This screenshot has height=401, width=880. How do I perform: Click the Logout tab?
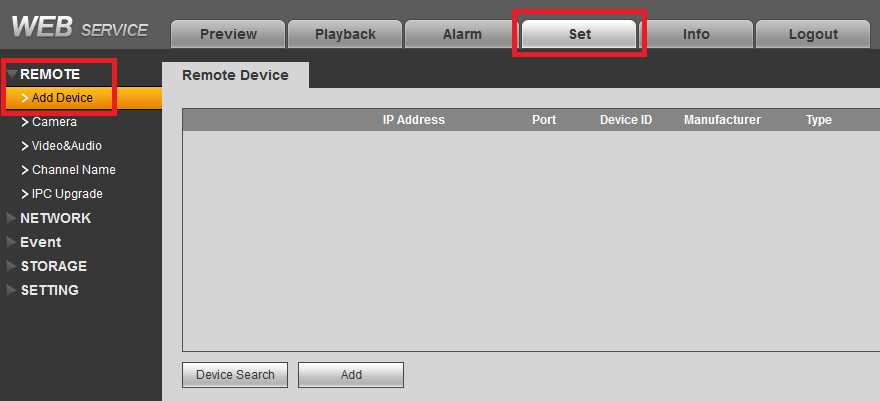tap(813, 34)
